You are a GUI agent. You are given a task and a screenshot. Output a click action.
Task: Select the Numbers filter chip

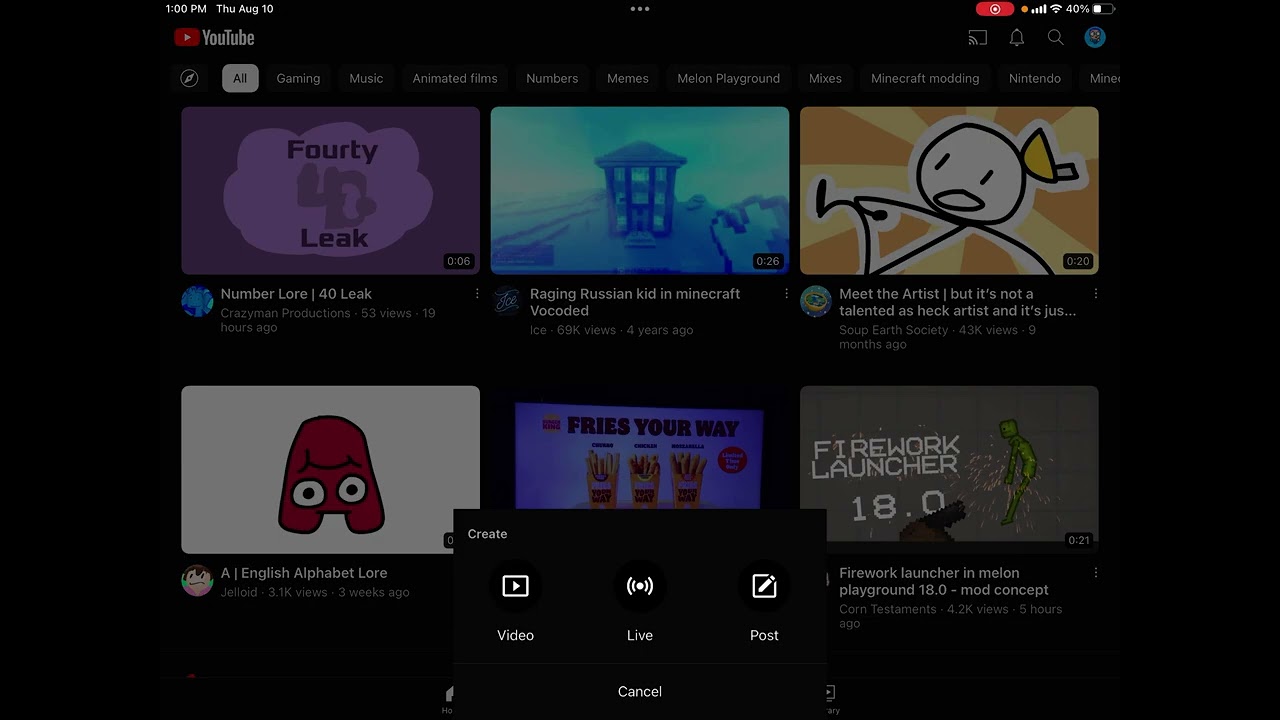(x=552, y=78)
